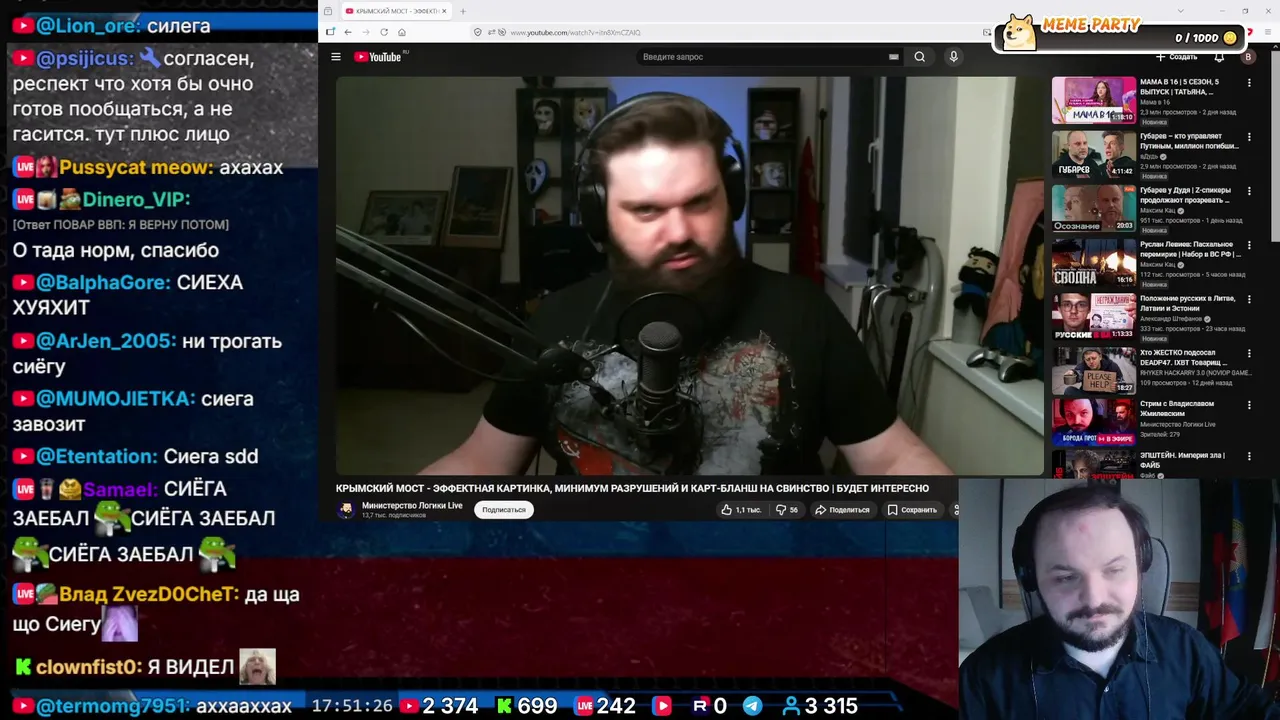Image resolution: width=1280 pixels, height=720 pixels.
Task: Click the title Положение русских в Литве
Action: pyautogui.click(x=1188, y=303)
